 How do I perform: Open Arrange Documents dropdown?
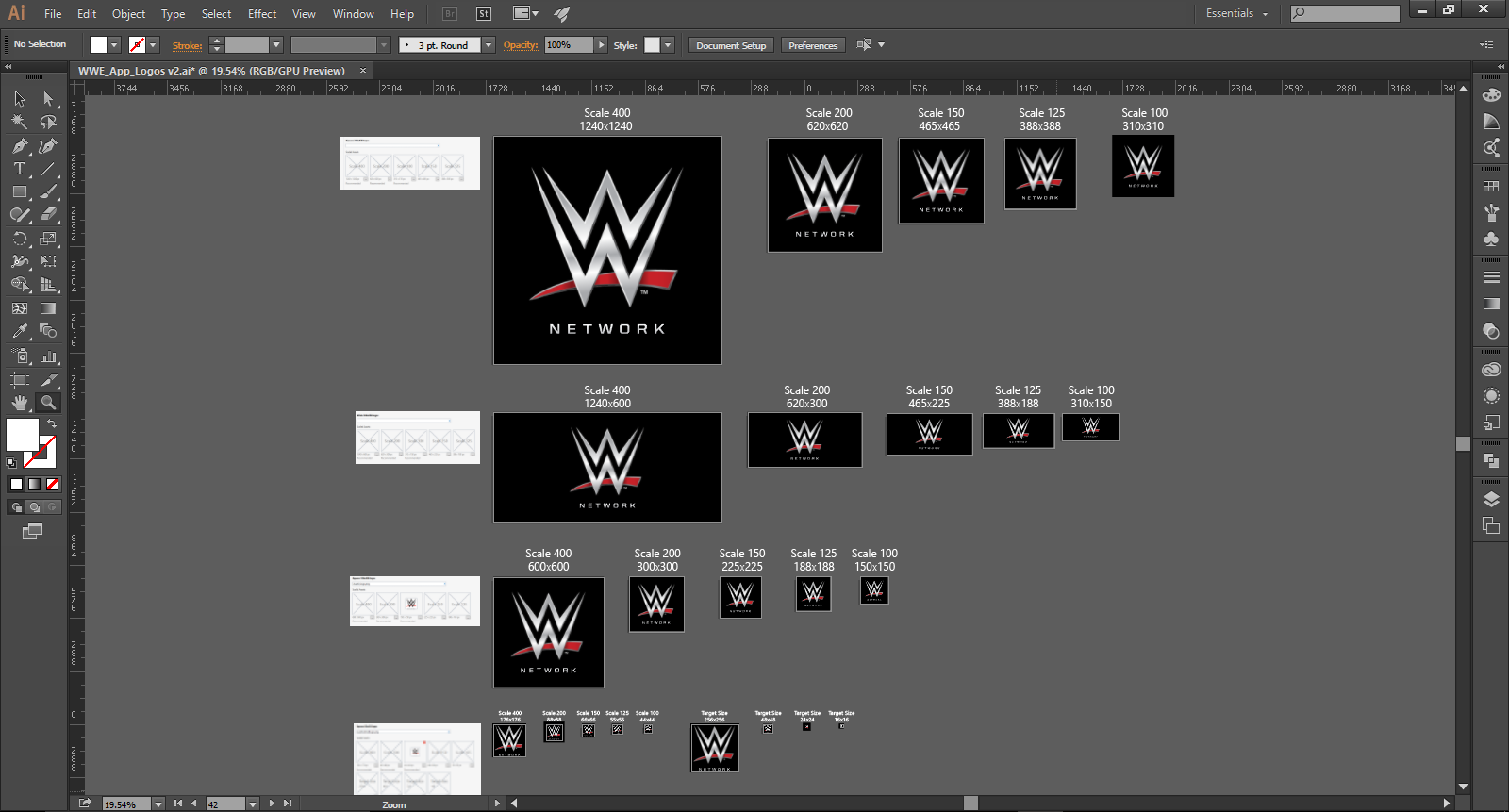click(x=525, y=13)
